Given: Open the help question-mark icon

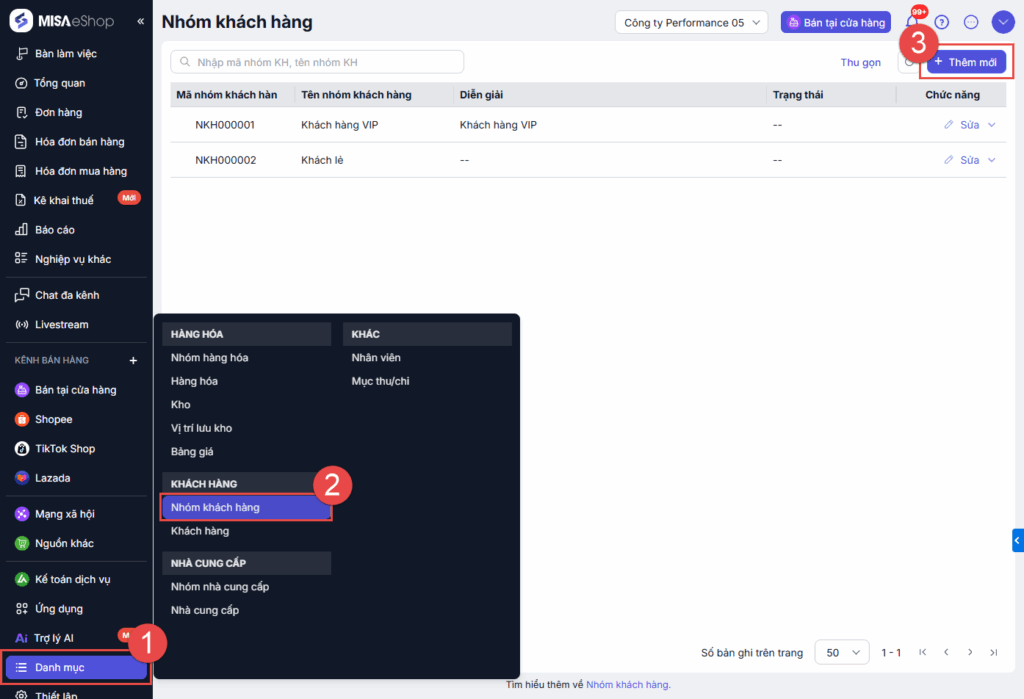Looking at the screenshot, I should tap(942, 22).
